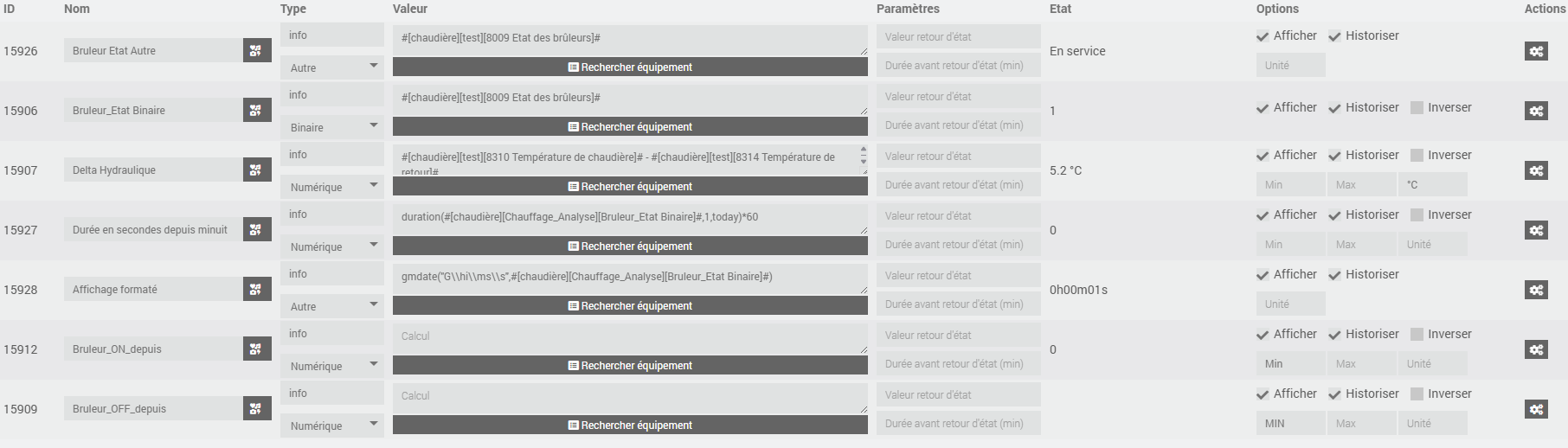Click icon picker beside Affichage formaté name

(257, 290)
